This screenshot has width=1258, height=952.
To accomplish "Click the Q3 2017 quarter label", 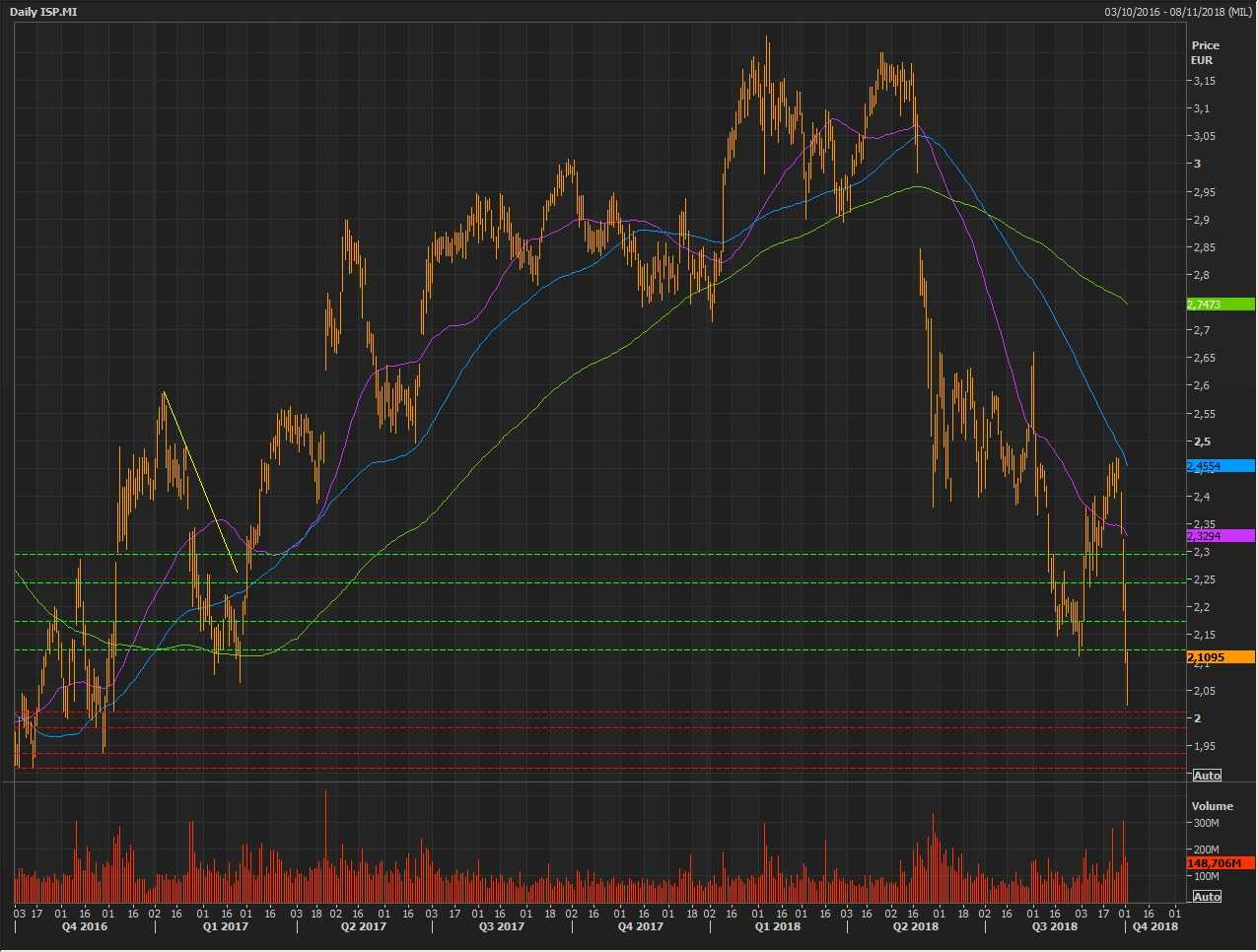I will (x=502, y=926).
